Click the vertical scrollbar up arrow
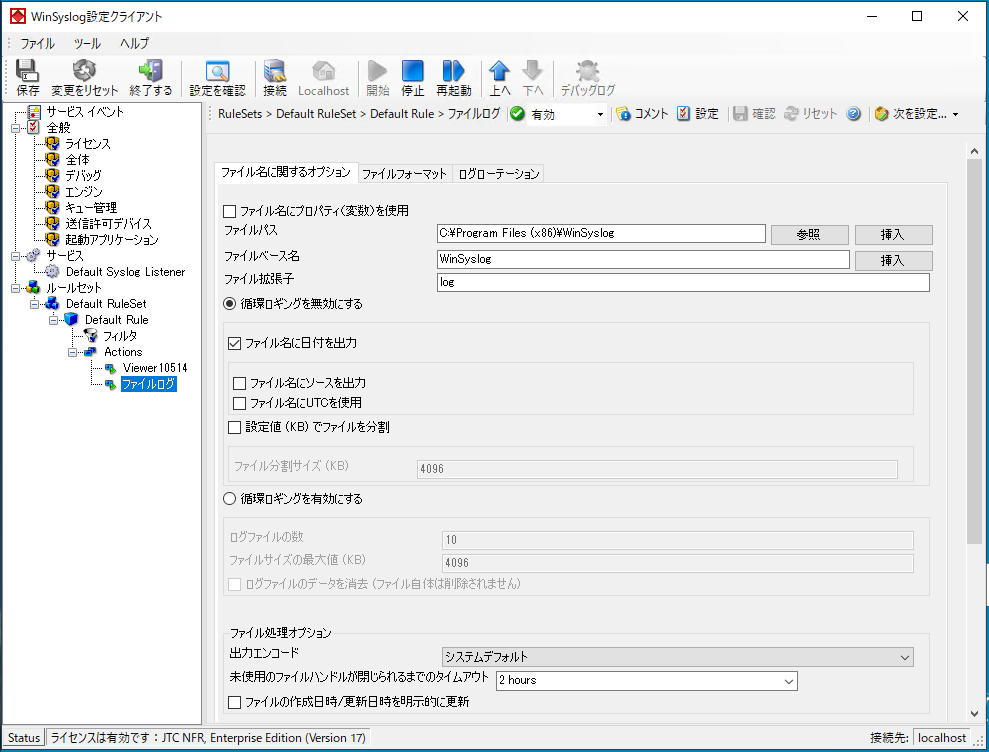The height and width of the screenshot is (752, 989). pyautogui.click(x=974, y=151)
